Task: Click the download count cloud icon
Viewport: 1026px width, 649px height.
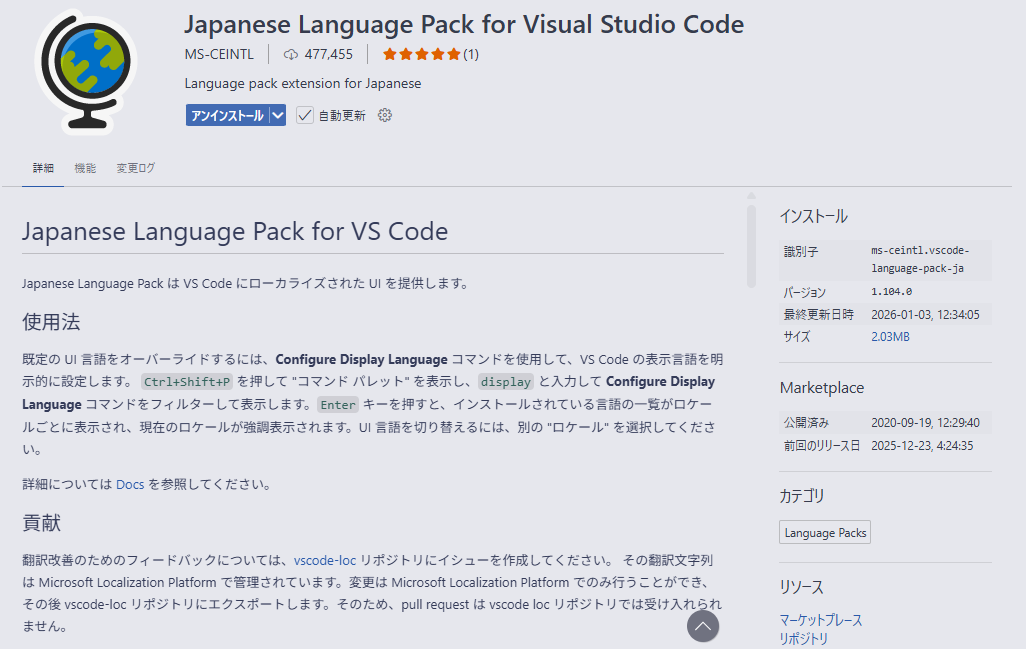Action: tap(291, 54)
